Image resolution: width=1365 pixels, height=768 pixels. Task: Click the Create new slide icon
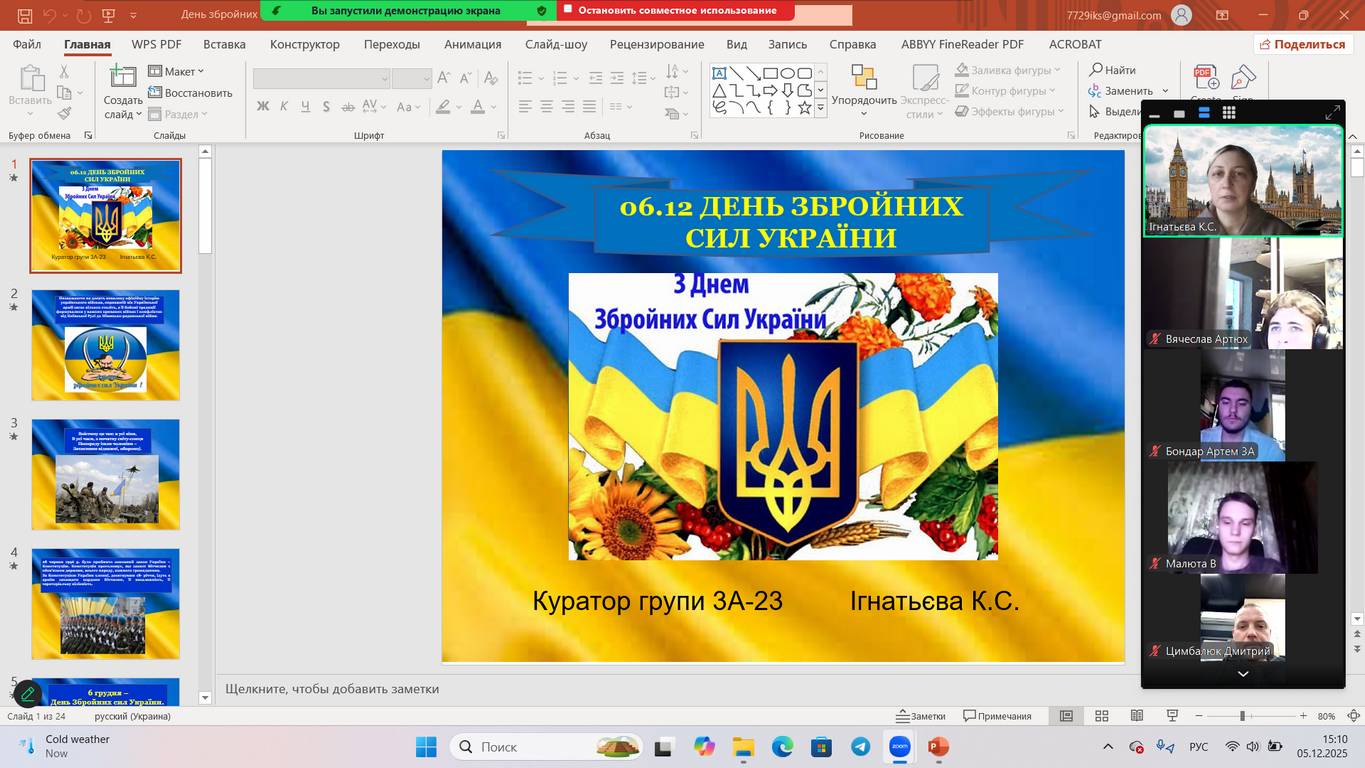(x=123, y=78)
